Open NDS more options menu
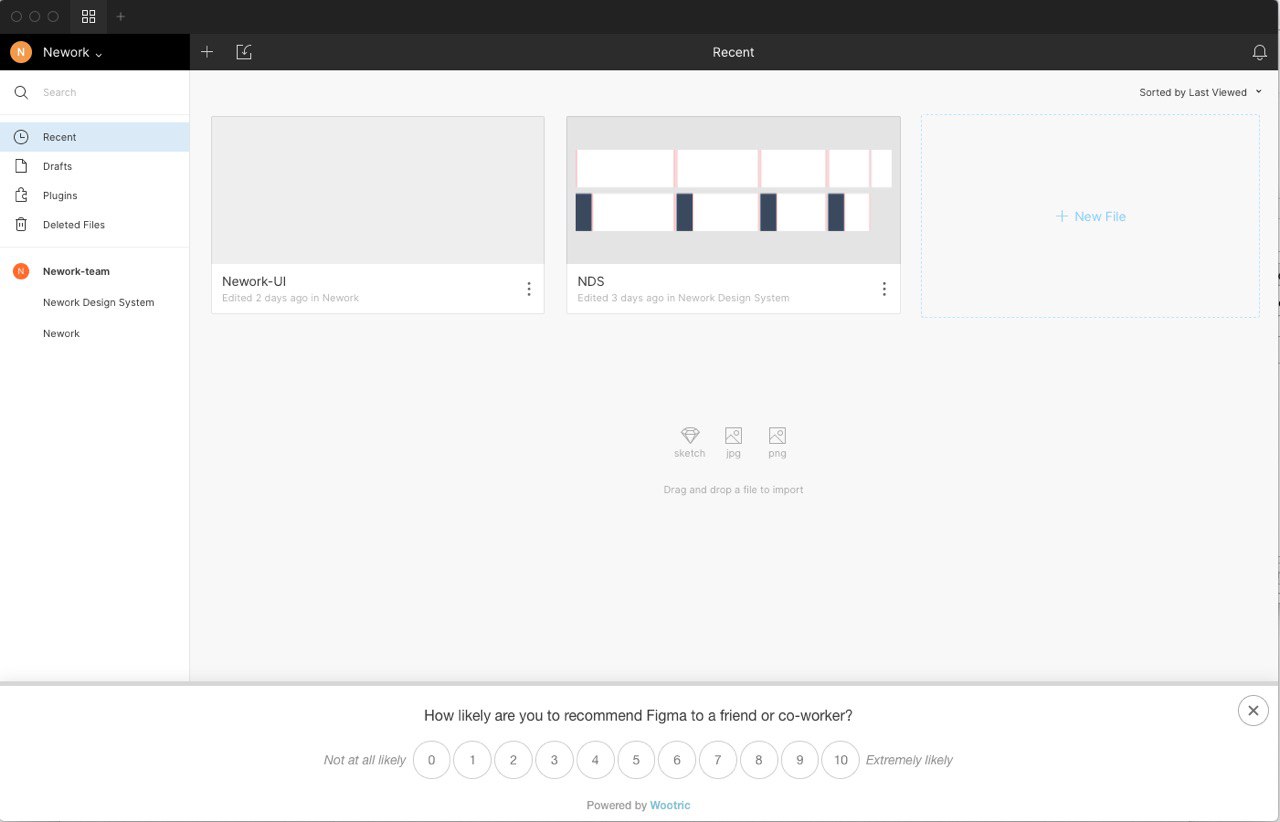Viewport: 1280px width, 822px height. (884, 289)
